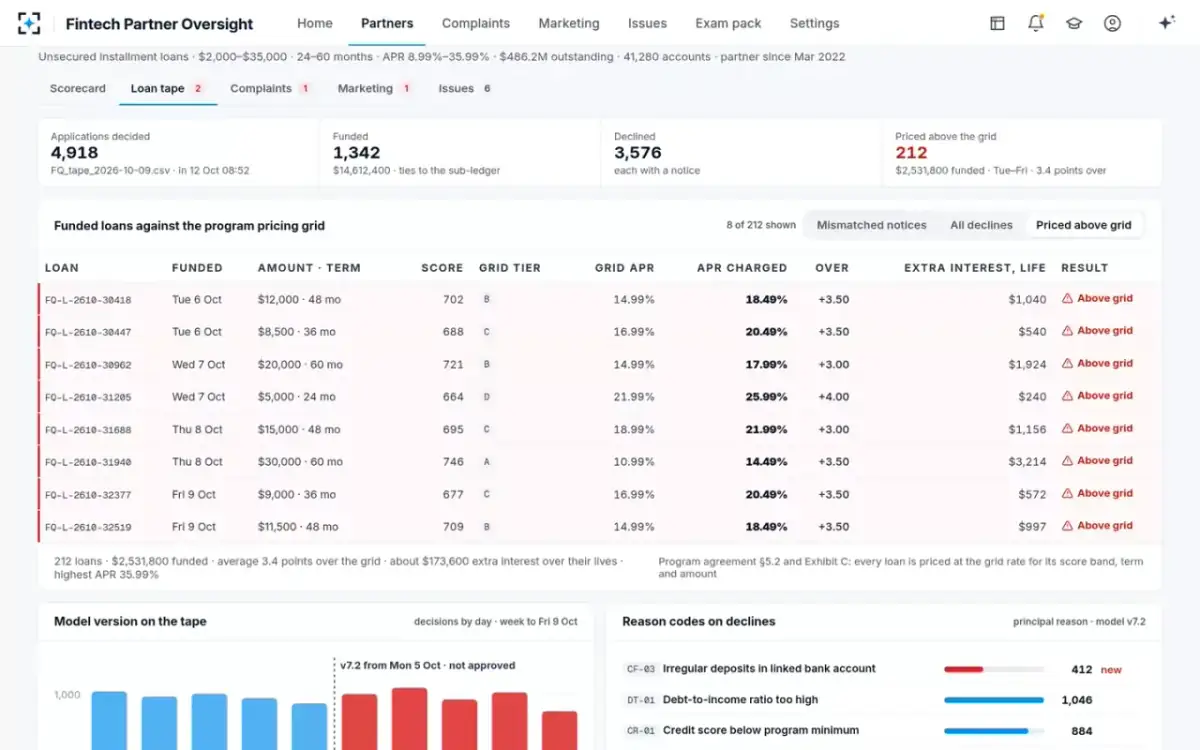Open the graduation cap training icon
Image resolution: width=1200 pixels, height=750 pixels.
pyautogui.click(x=1074, y=23)
